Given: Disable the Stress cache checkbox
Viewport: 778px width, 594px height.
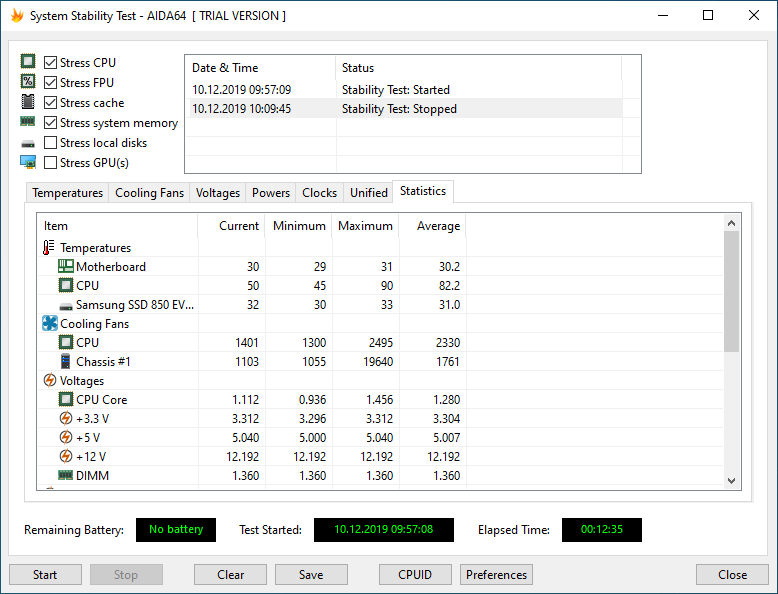Looking at the screenshot, I should 50,103.
